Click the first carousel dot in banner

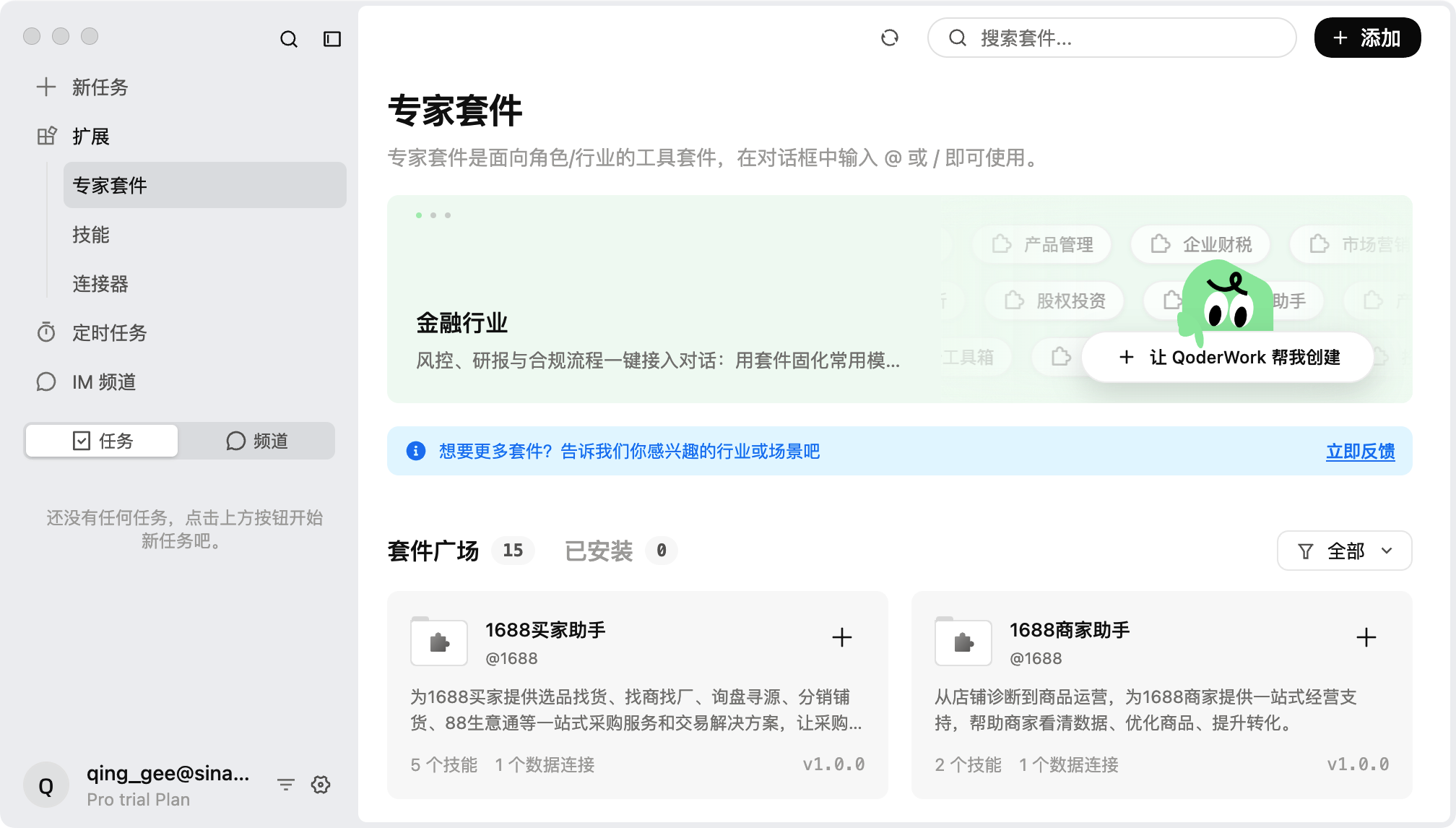pos(419,215)
